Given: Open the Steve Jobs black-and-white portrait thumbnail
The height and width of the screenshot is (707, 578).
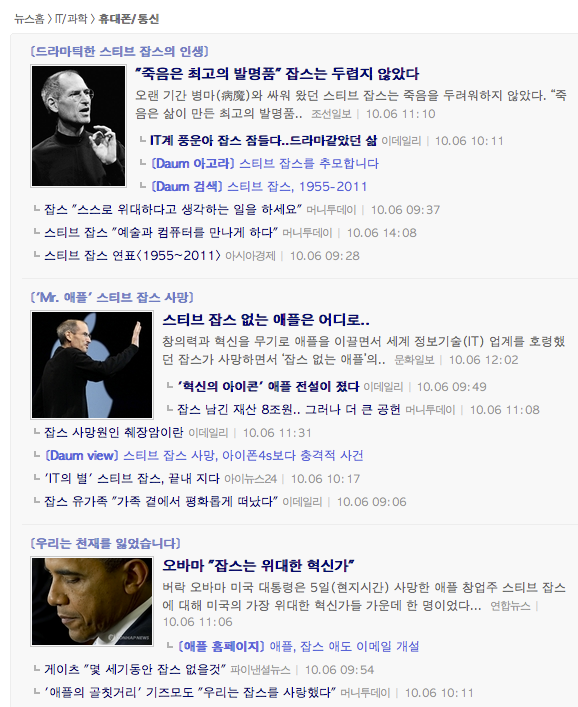Looking at the screenshot, I should (78, 126).
